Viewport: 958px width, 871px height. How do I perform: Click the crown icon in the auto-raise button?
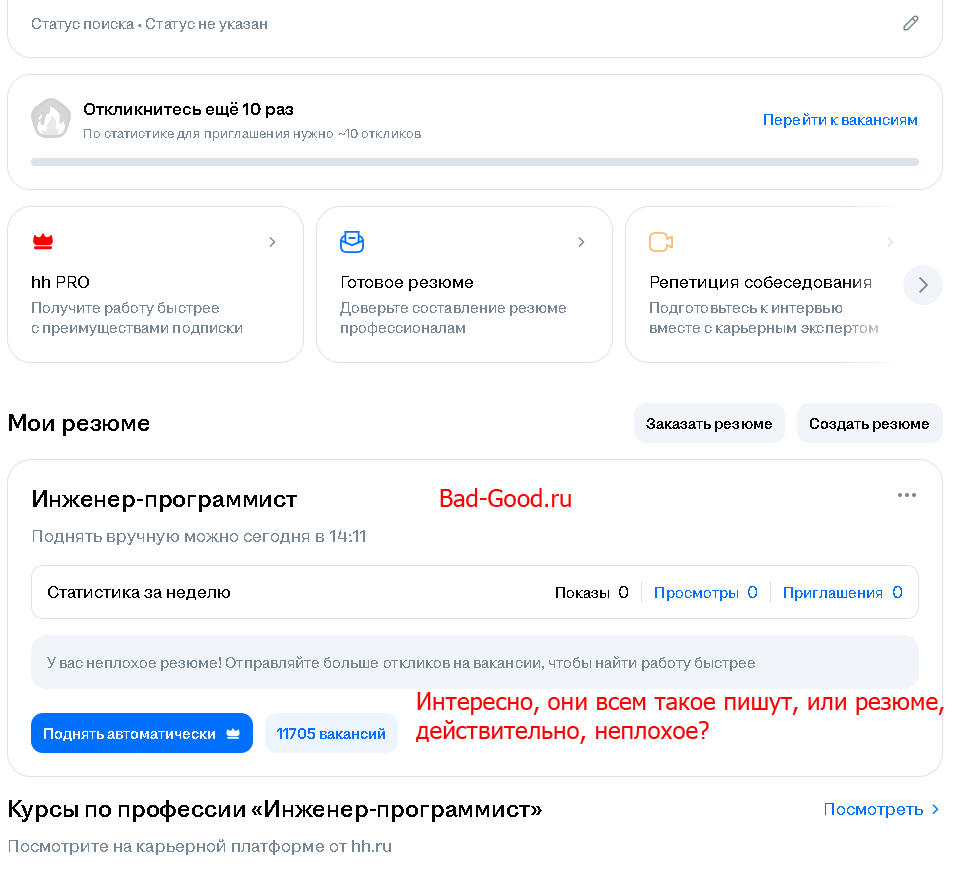233,734
